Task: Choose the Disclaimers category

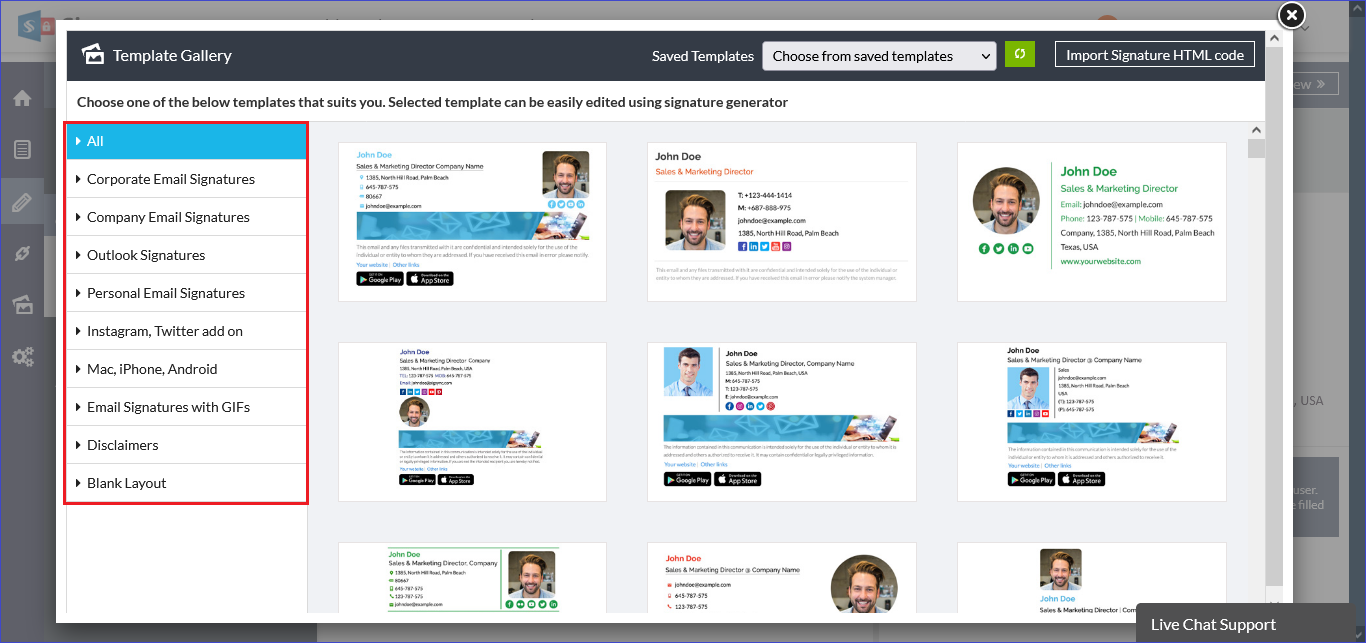Action: (122, 445)
